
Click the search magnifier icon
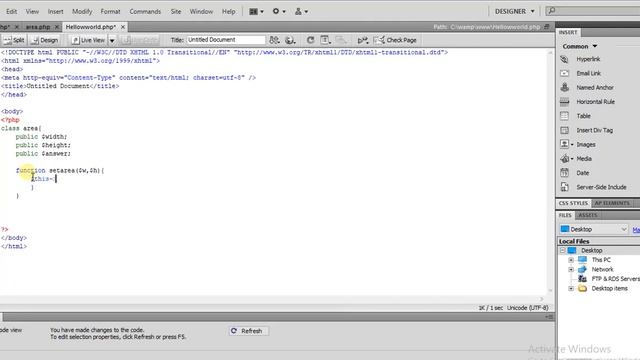(552, 11)
